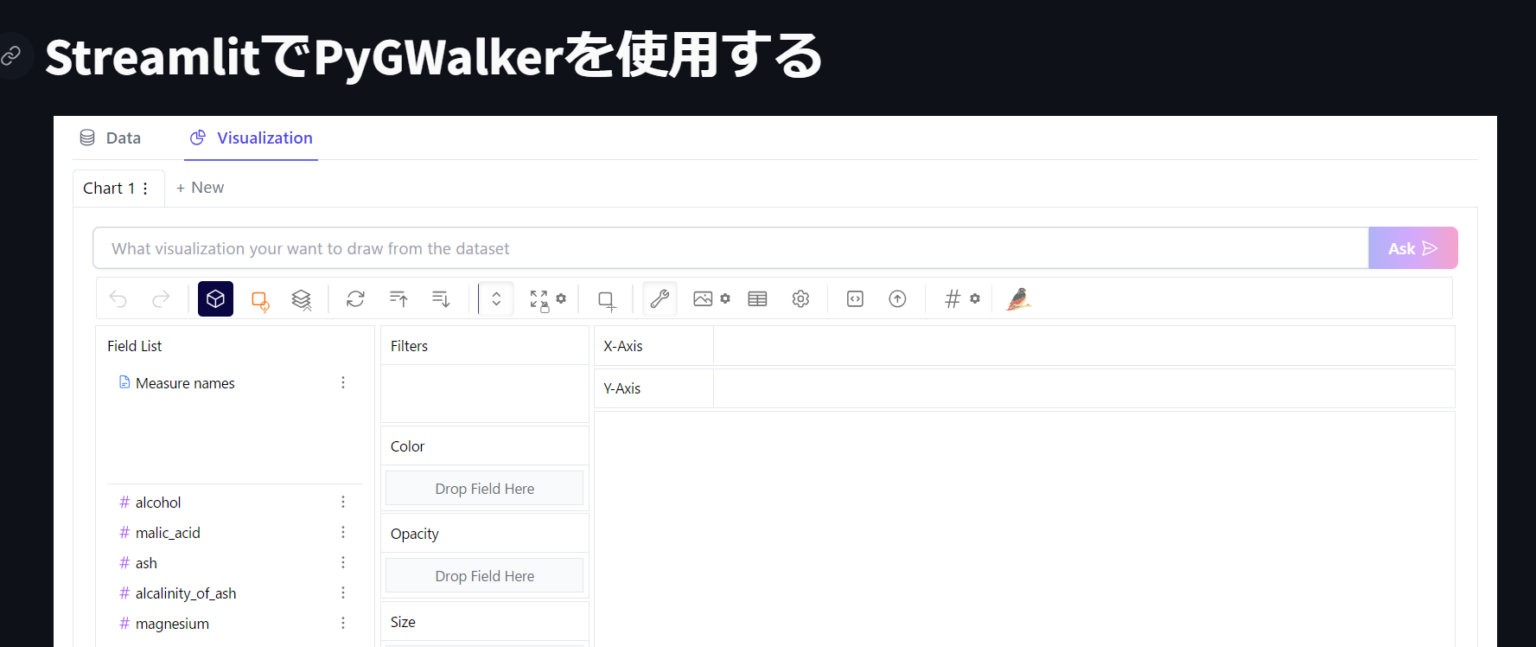Open the export code viewer icon
Viewport: 1536px width, 647px height.
(854, 298)
